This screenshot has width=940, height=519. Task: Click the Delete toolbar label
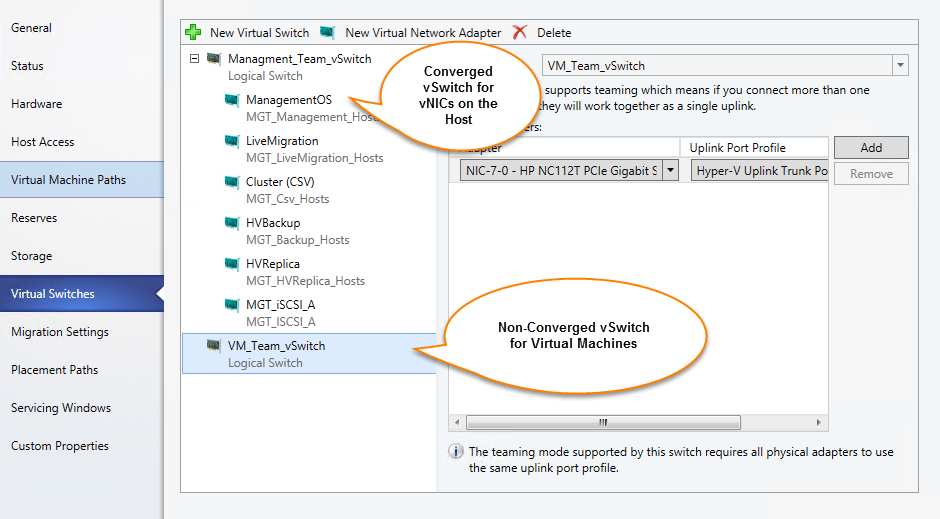(x=554, y=33)
